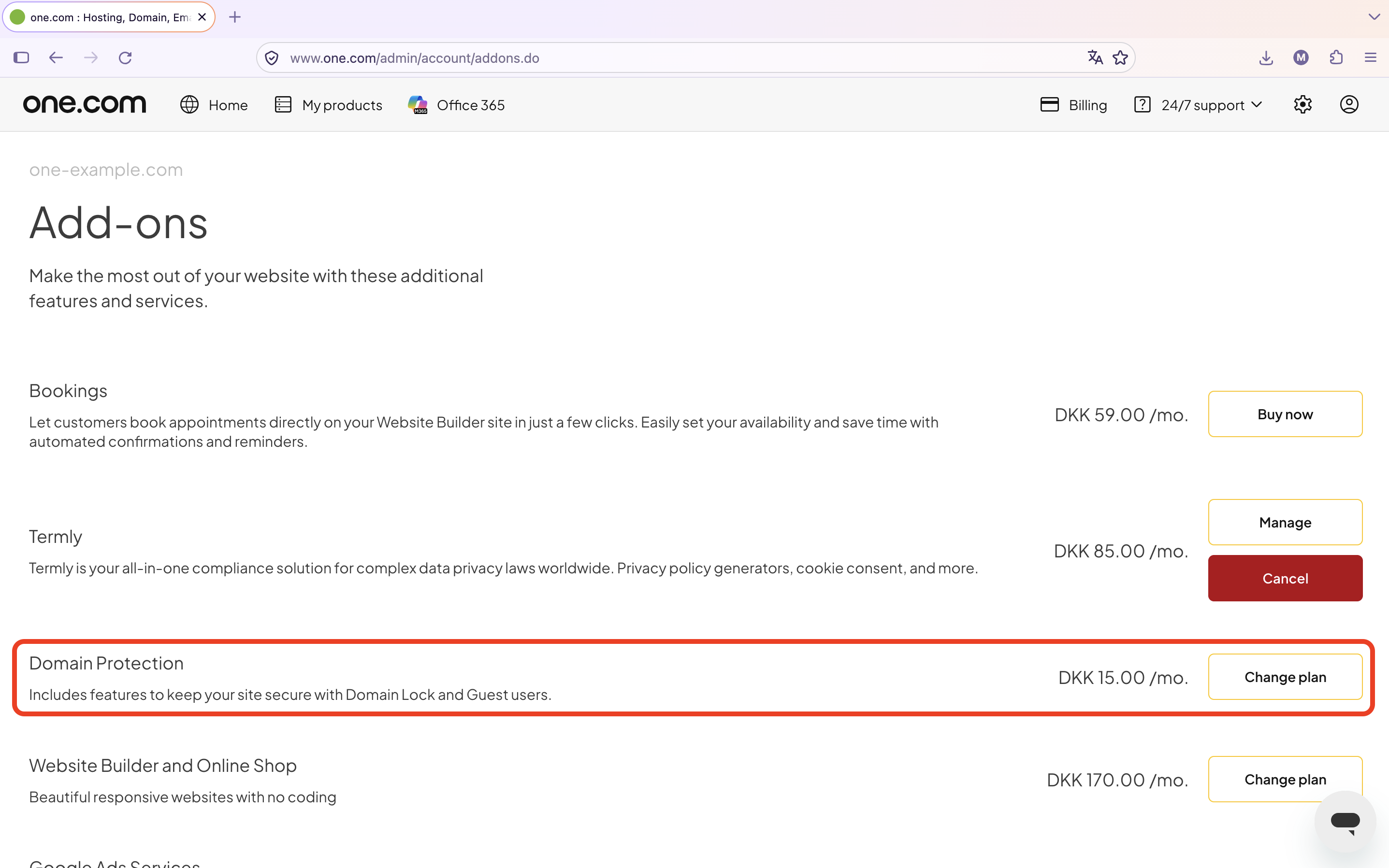This screenshot has height=868, width=1389.
Task: Buy now the Bookings add-on
Action: tap(1285, 414)
